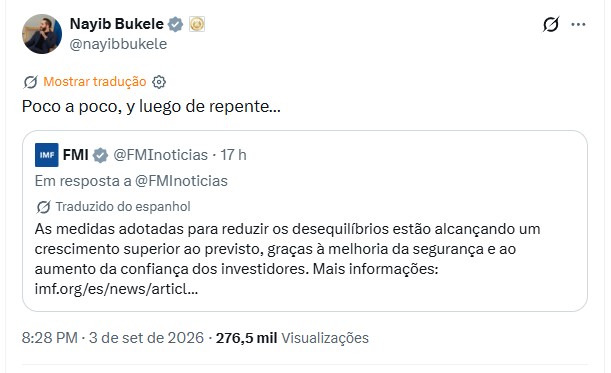Click the gold affiliation badge next to the name

coord(197,25)
